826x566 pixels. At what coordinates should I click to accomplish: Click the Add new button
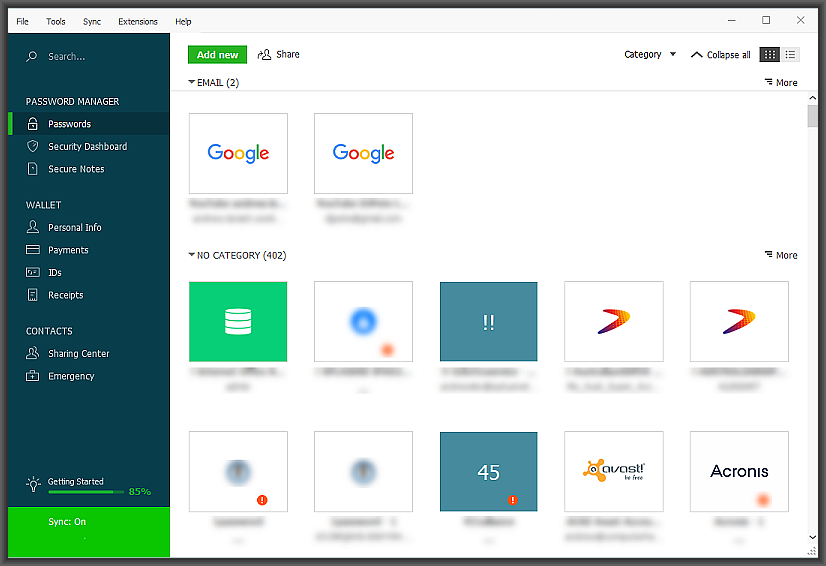tap(217, 54)
